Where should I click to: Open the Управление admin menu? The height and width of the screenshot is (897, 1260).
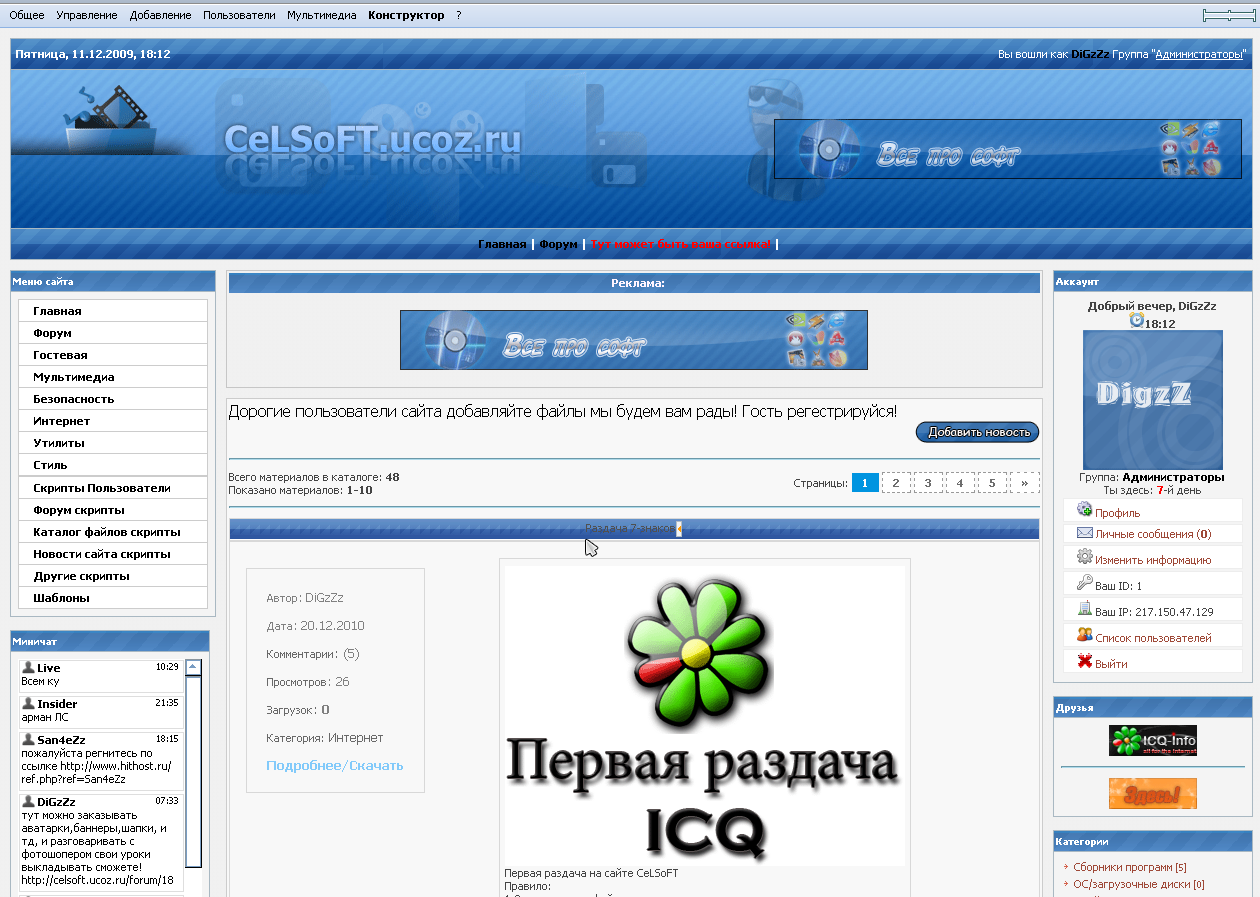[87, 15]
